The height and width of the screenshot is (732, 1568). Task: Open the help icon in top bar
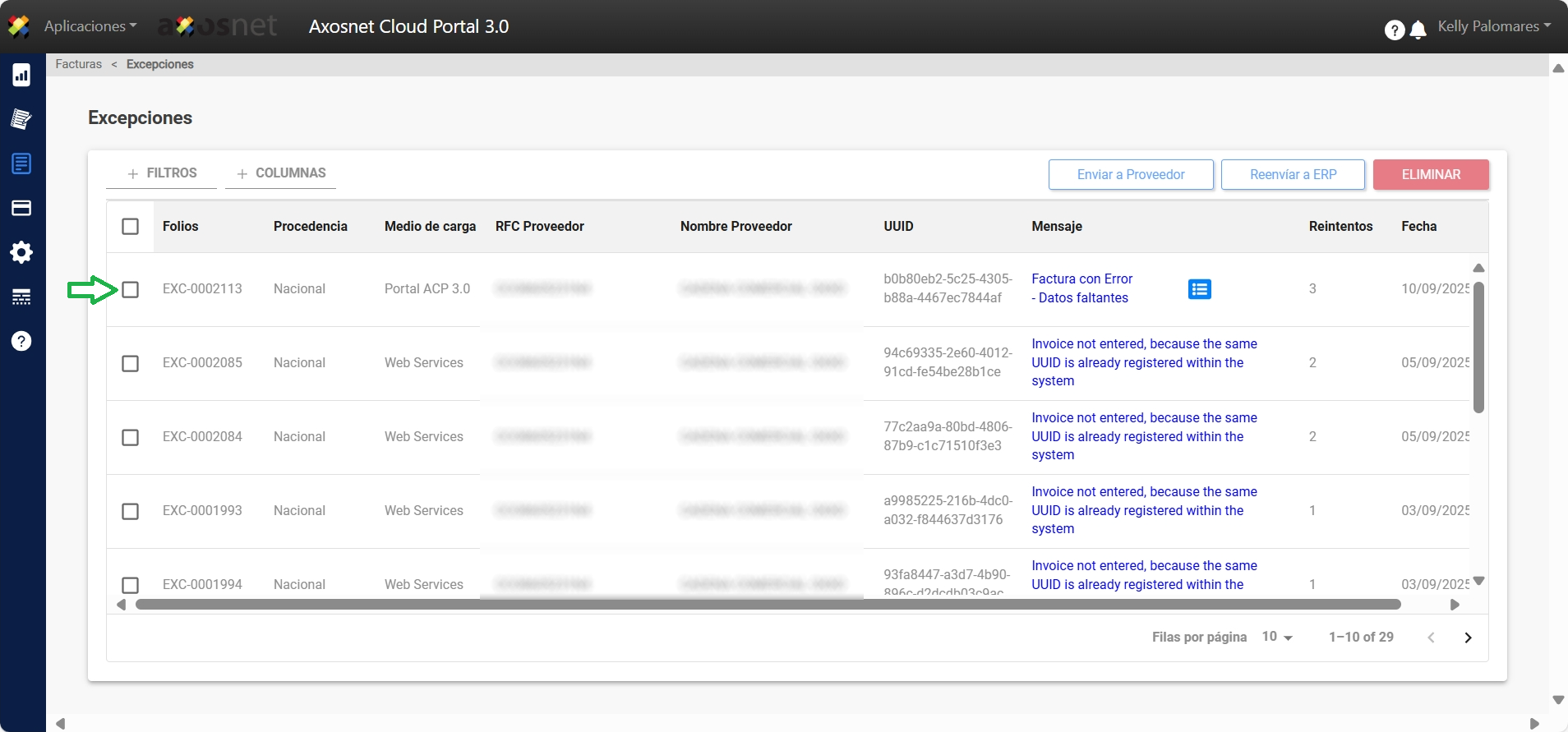[1394, 30]
